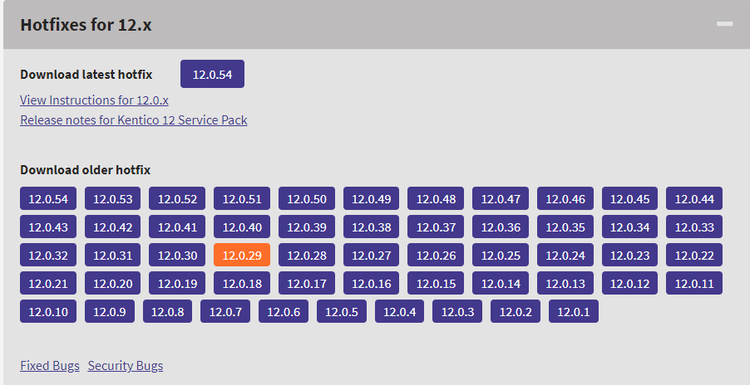Download hotfix 12.0.7
The height and width of the screenshot is (385, 750).
[225, 311]
